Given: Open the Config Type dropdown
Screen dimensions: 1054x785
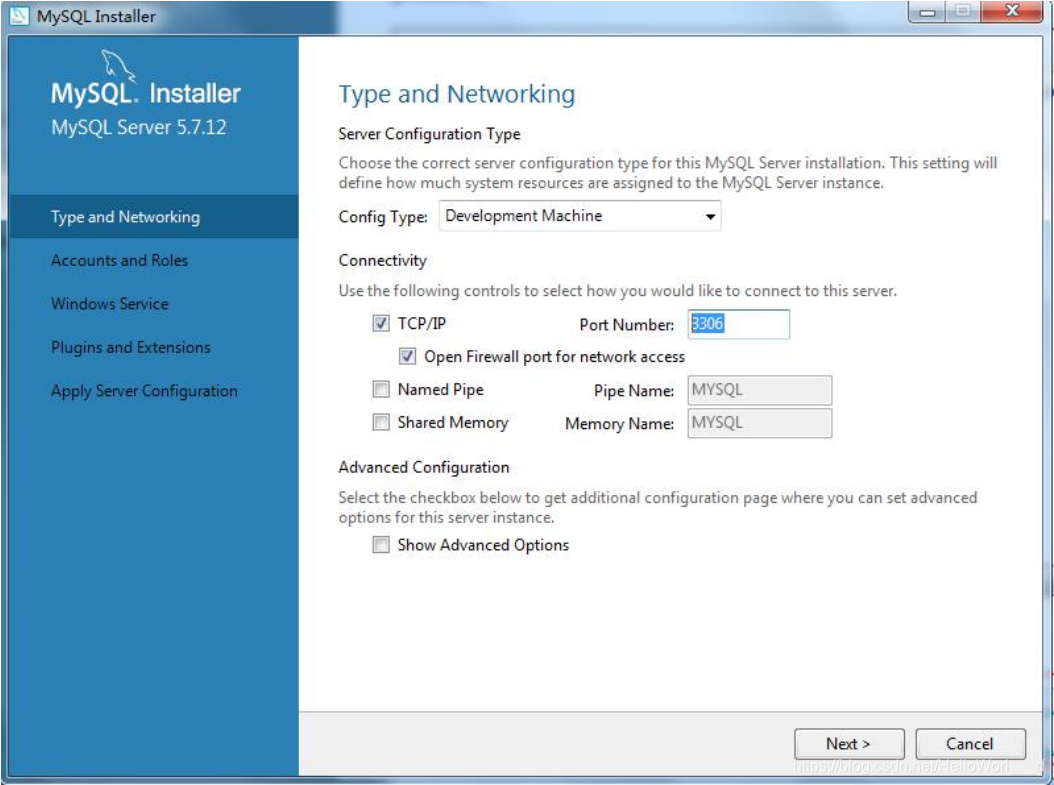Looking at the screenshot, I should tap(579, 216).
